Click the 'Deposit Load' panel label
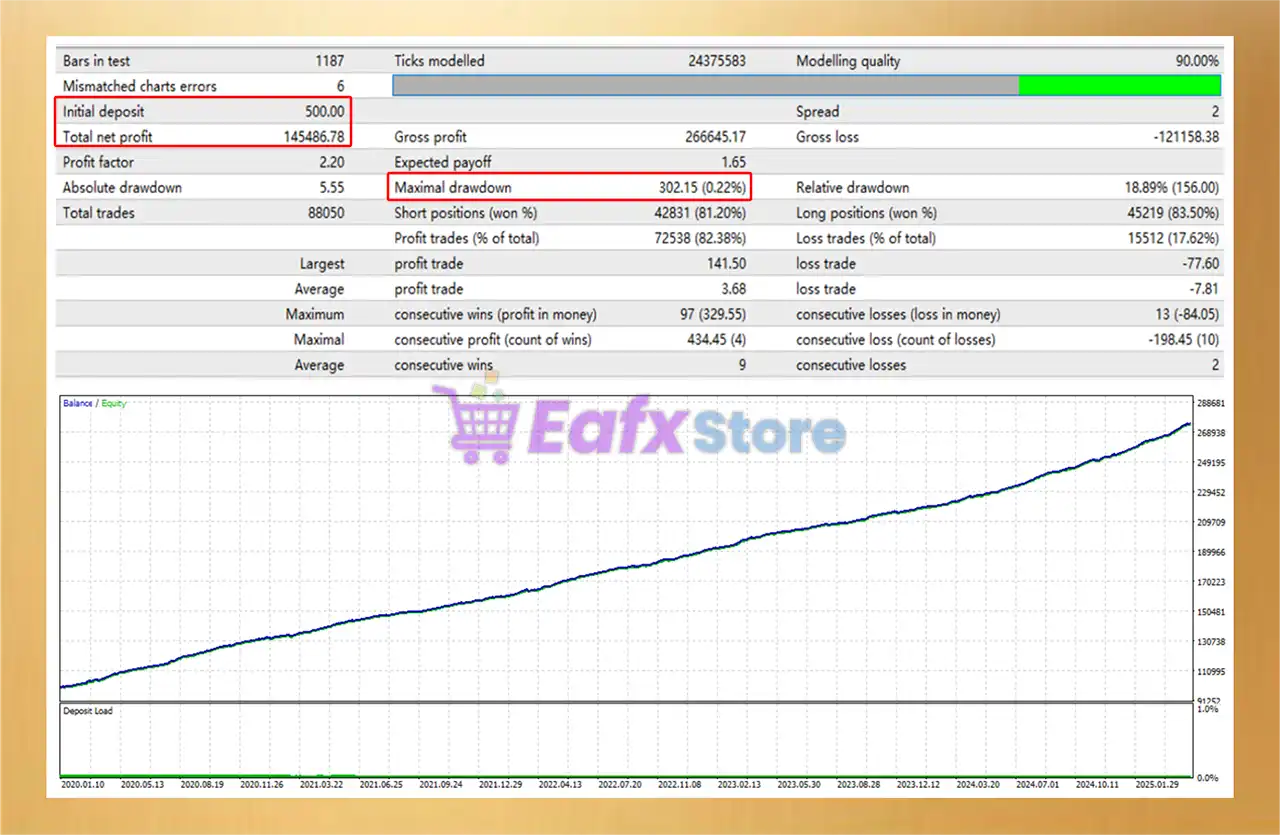 [88, 711]
